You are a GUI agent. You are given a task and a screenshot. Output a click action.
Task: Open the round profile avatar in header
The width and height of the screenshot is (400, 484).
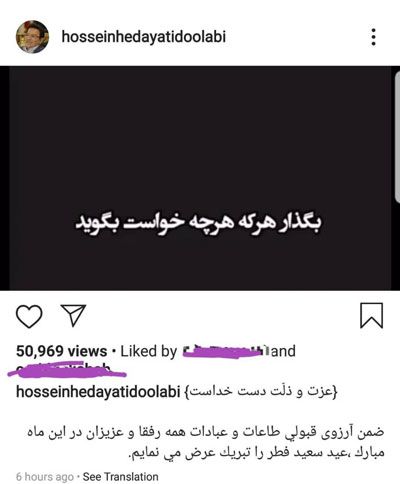(32, 37)
